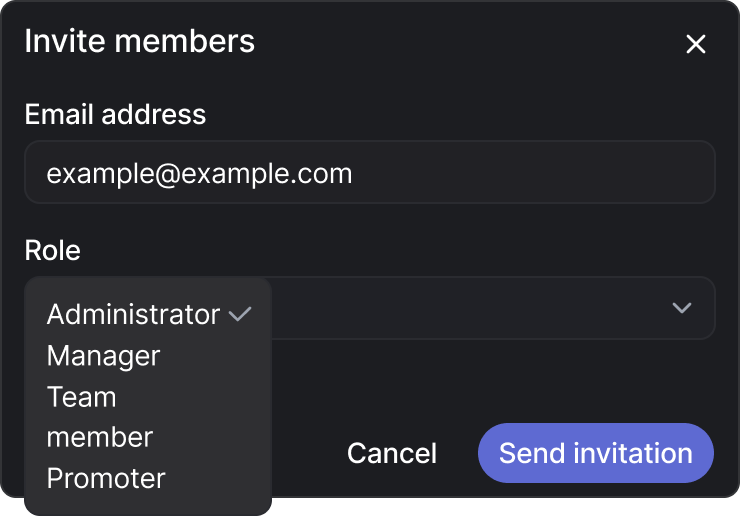740x516 pixels.
Task: Click the Send invitation button
Action: [595, 453]
